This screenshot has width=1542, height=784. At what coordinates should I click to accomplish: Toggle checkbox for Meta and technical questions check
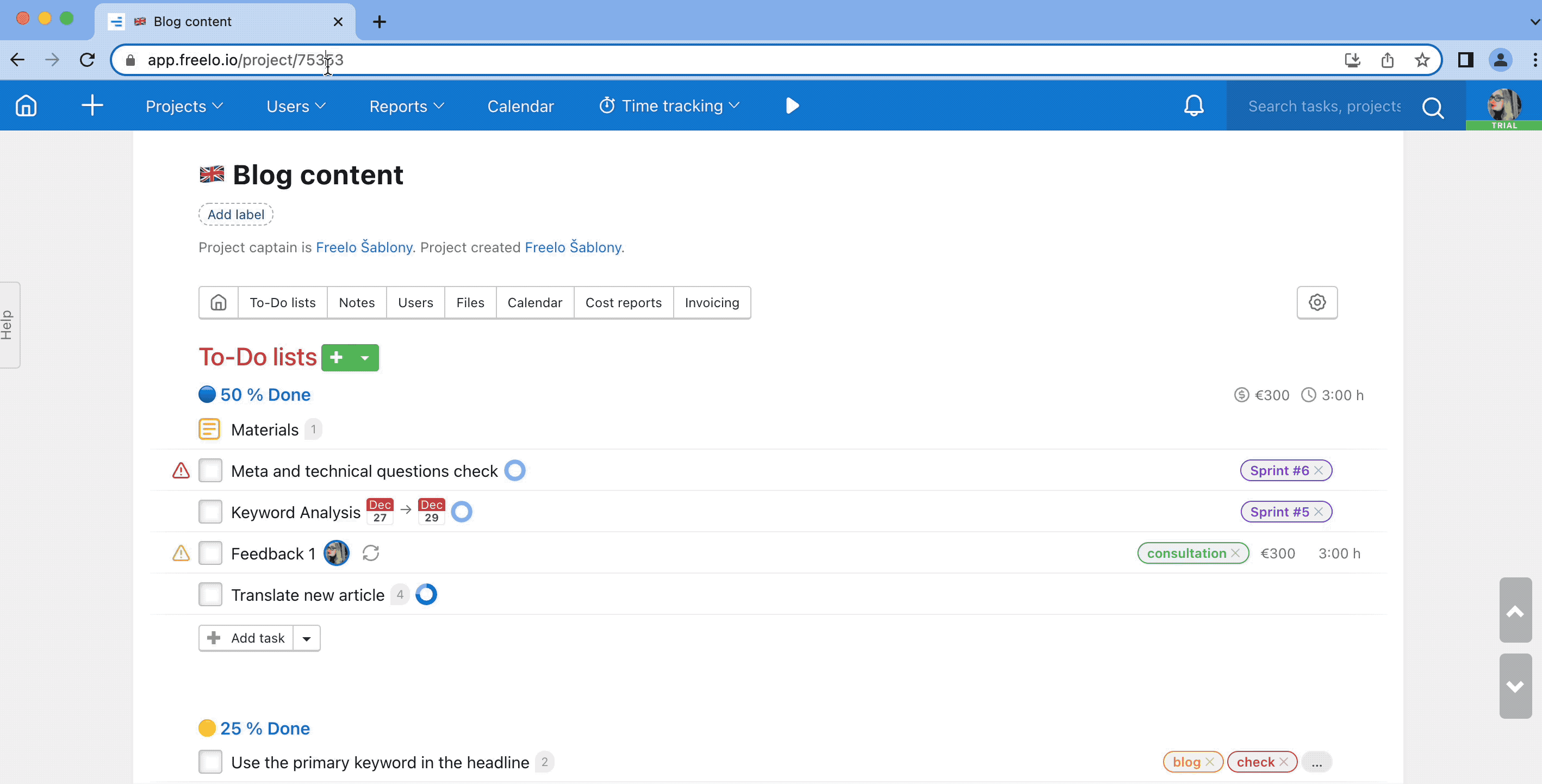pyautogui.click(x=211, y=470)
